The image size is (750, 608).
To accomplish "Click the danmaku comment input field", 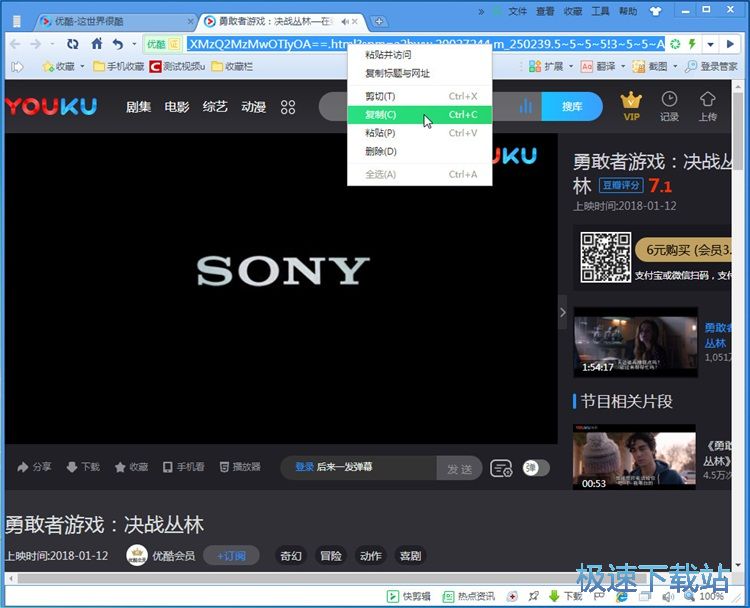I will click(360, 468).
